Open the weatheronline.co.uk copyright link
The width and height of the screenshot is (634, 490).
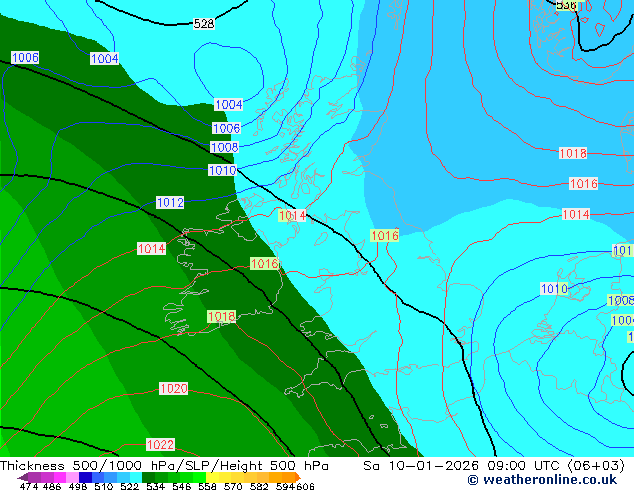coord(542,480)
